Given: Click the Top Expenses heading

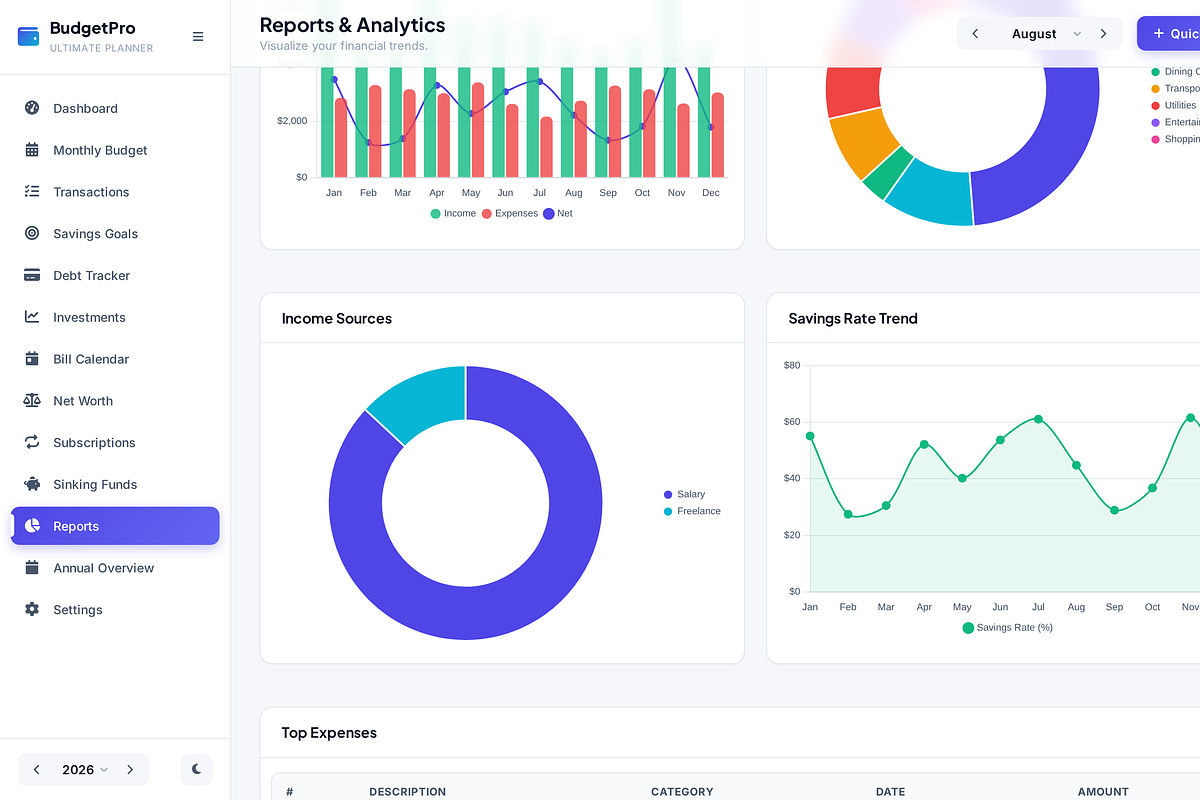Looking at the screenshot, I should 329,733.
